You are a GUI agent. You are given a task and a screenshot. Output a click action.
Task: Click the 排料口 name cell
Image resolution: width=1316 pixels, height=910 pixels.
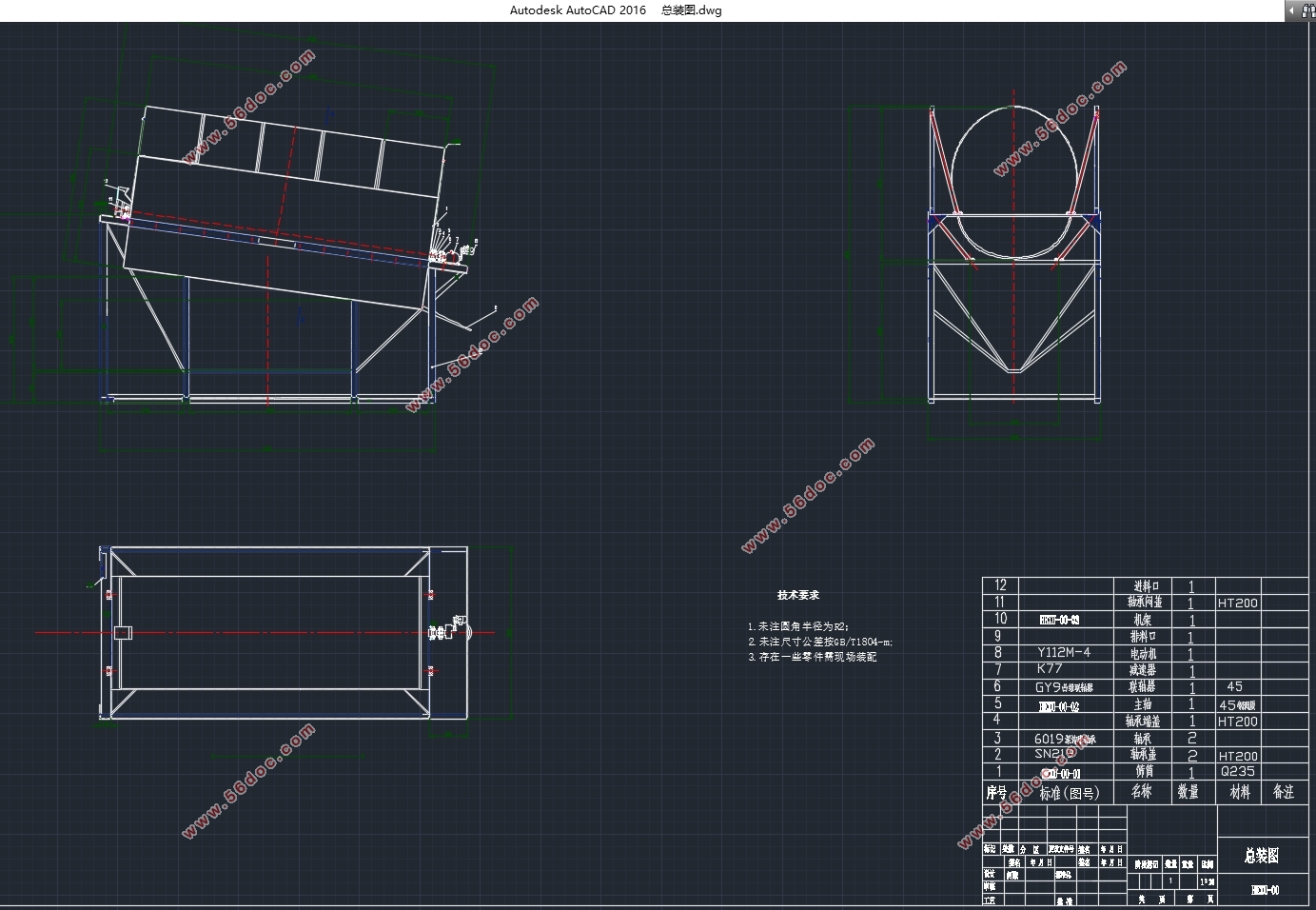1144,636
